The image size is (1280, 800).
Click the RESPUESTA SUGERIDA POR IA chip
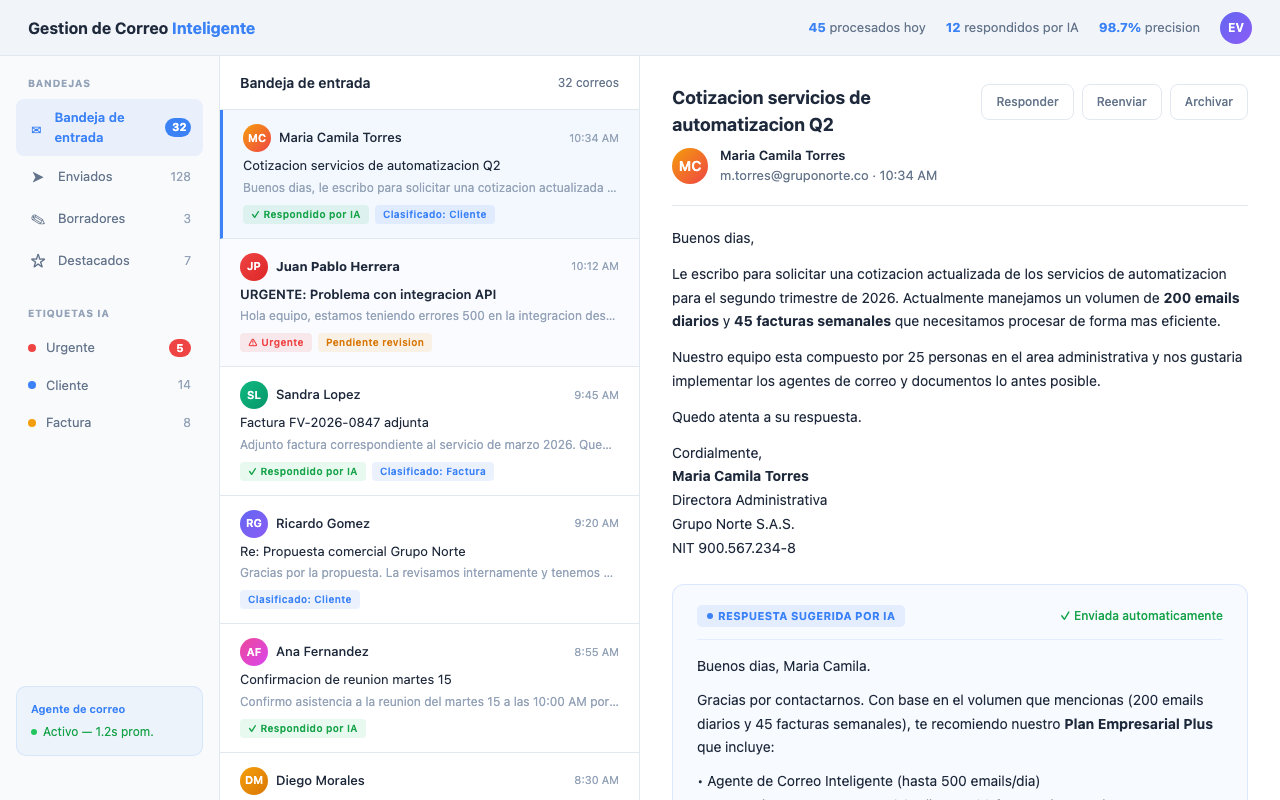[x=800, y=616]
